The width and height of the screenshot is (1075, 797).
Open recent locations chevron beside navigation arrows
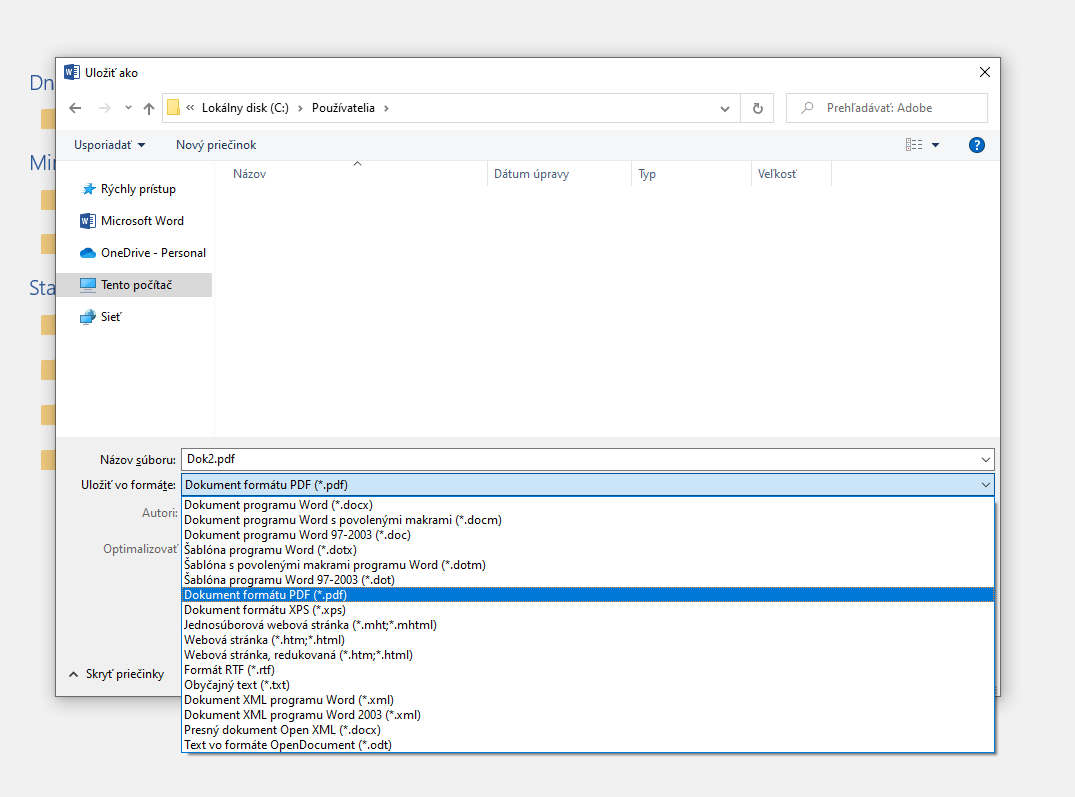(x=128, y=108)
